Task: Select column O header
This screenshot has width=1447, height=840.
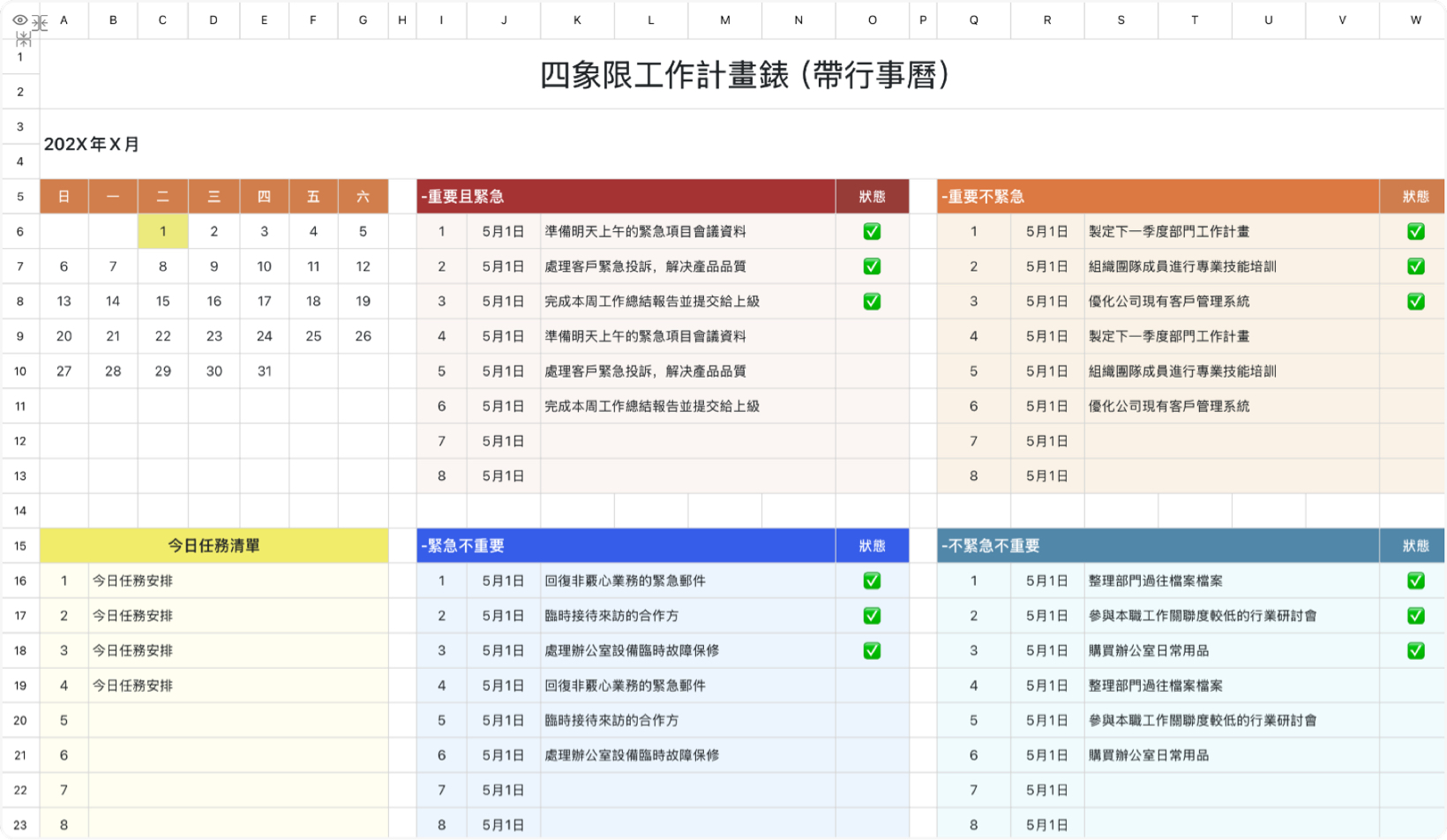Action: [x=872, y=19]
